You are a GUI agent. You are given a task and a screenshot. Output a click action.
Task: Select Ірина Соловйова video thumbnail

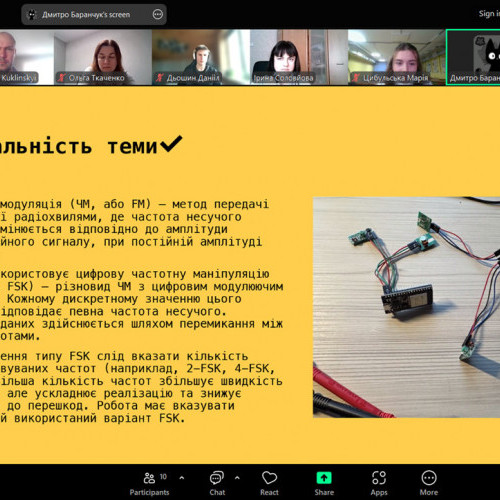click(x=299, y=57)
